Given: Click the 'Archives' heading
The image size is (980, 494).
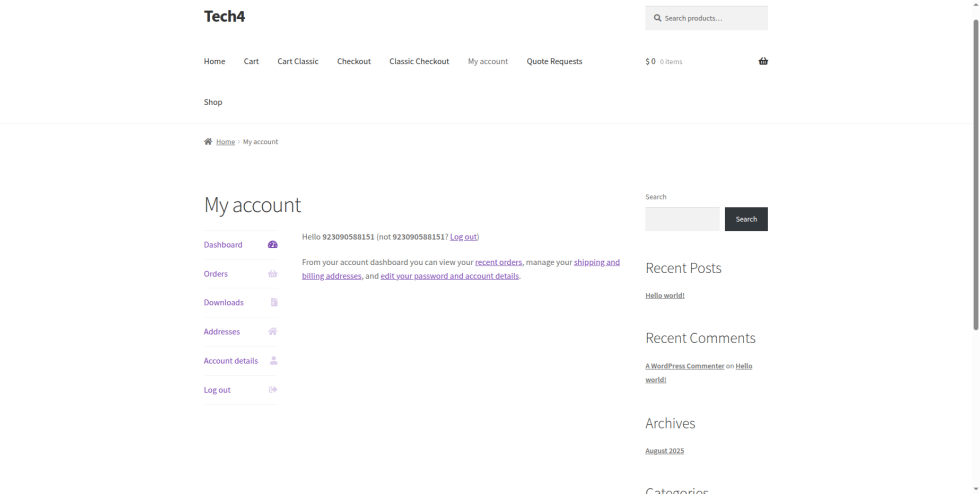Looking at the screenshot, I should 670,423.
